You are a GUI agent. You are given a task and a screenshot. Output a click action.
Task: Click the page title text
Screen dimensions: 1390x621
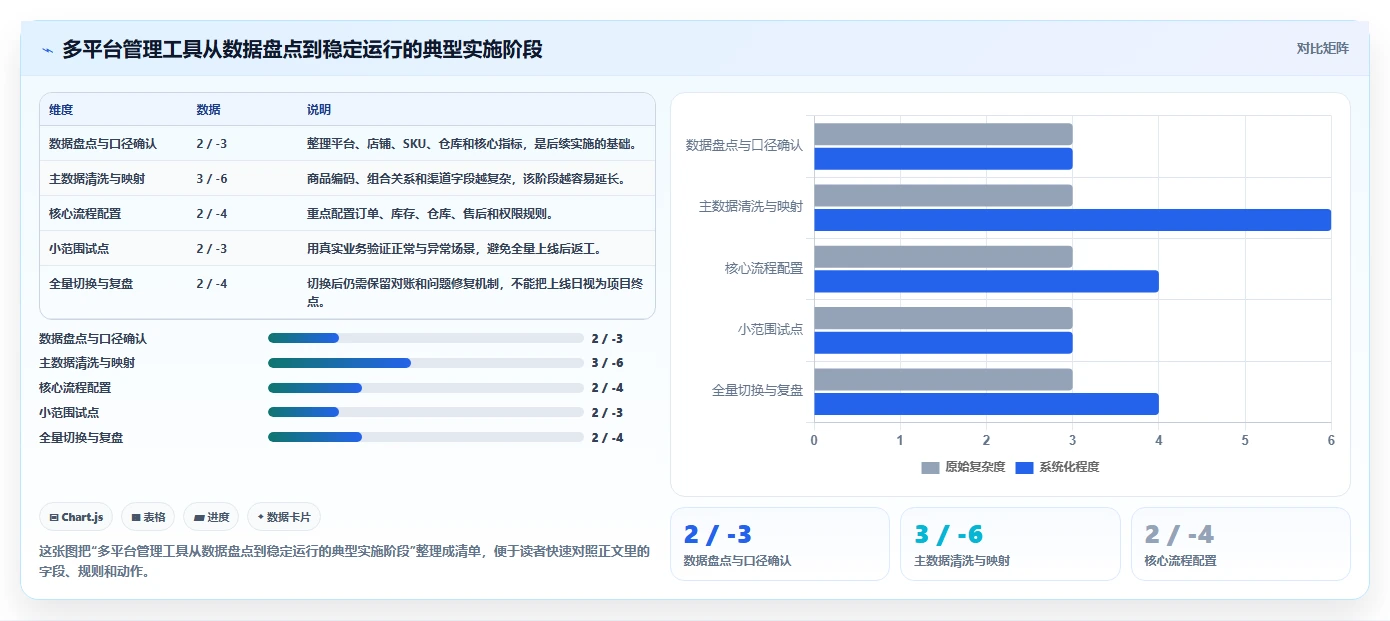click(x=302, y=49)
